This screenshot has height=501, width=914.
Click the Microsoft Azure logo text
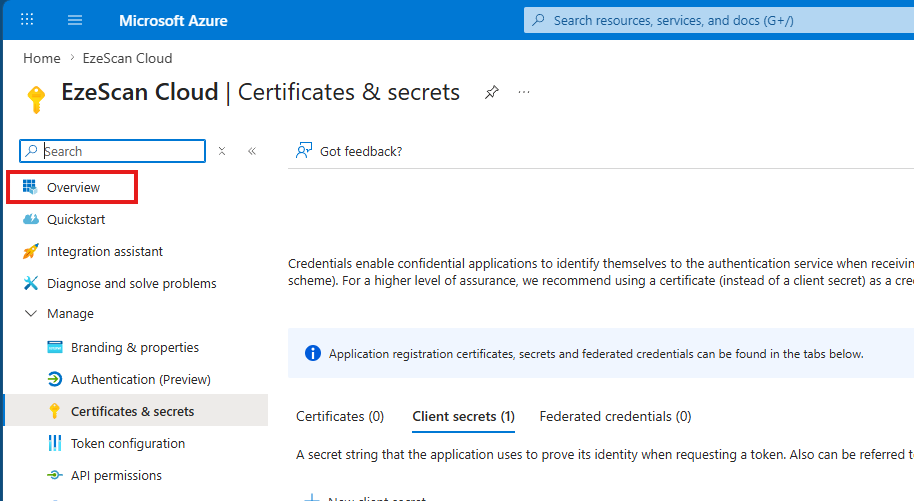[x=173, y=20]
